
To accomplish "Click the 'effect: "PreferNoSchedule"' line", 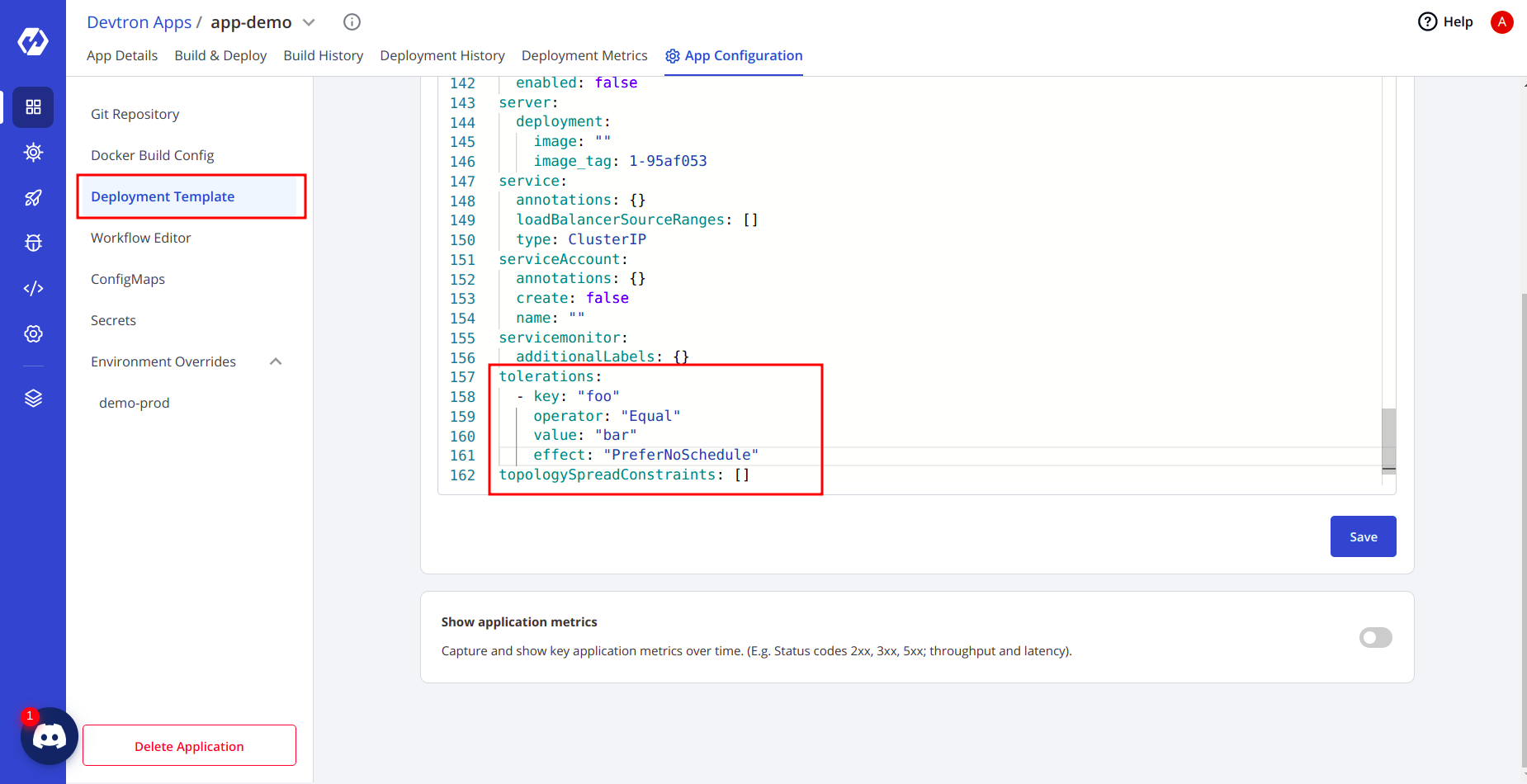I will (645, 455).
